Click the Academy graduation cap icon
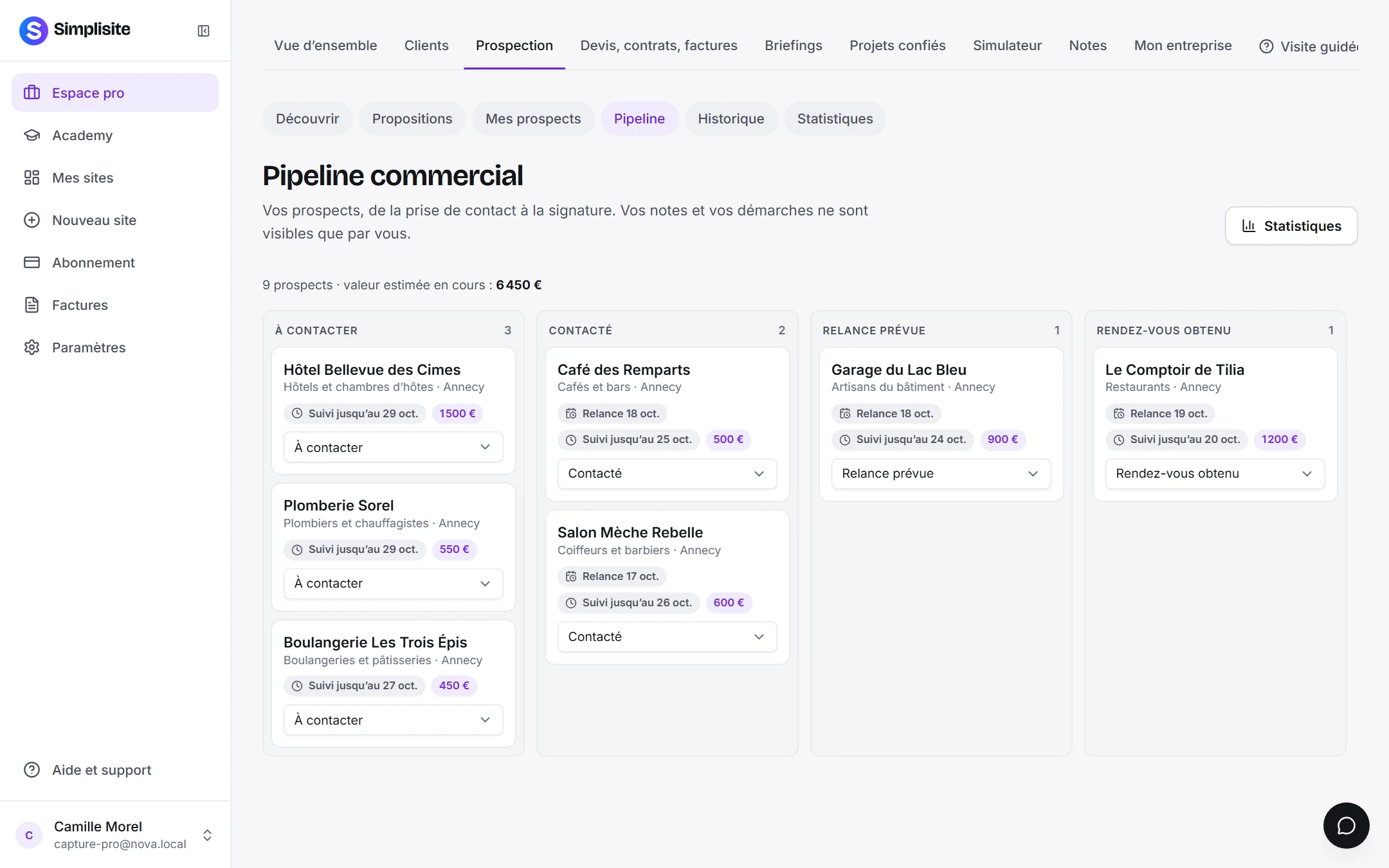The width and height of the screenshot is (1389, 868). (x=32, y=135)
